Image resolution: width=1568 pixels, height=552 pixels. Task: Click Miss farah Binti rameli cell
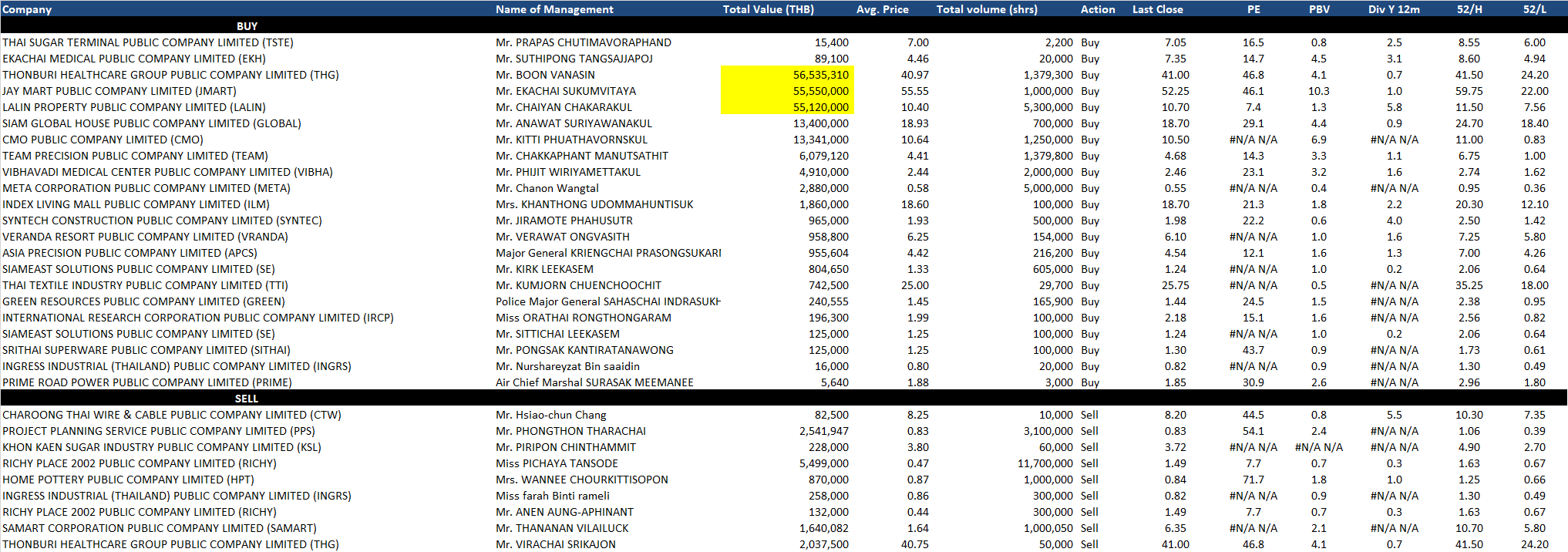[x=552, y=496]
